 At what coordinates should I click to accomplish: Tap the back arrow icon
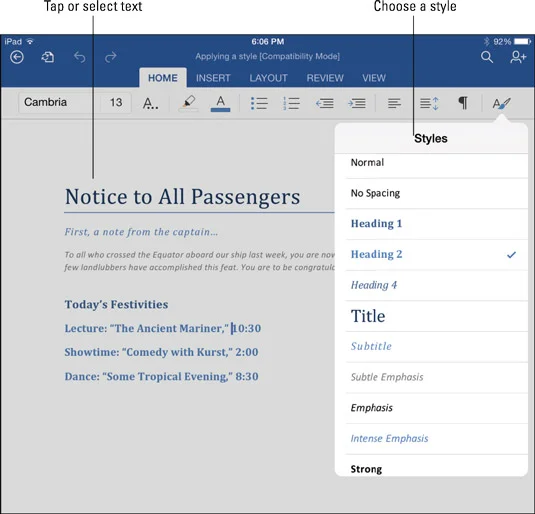(x=17, y=57)
